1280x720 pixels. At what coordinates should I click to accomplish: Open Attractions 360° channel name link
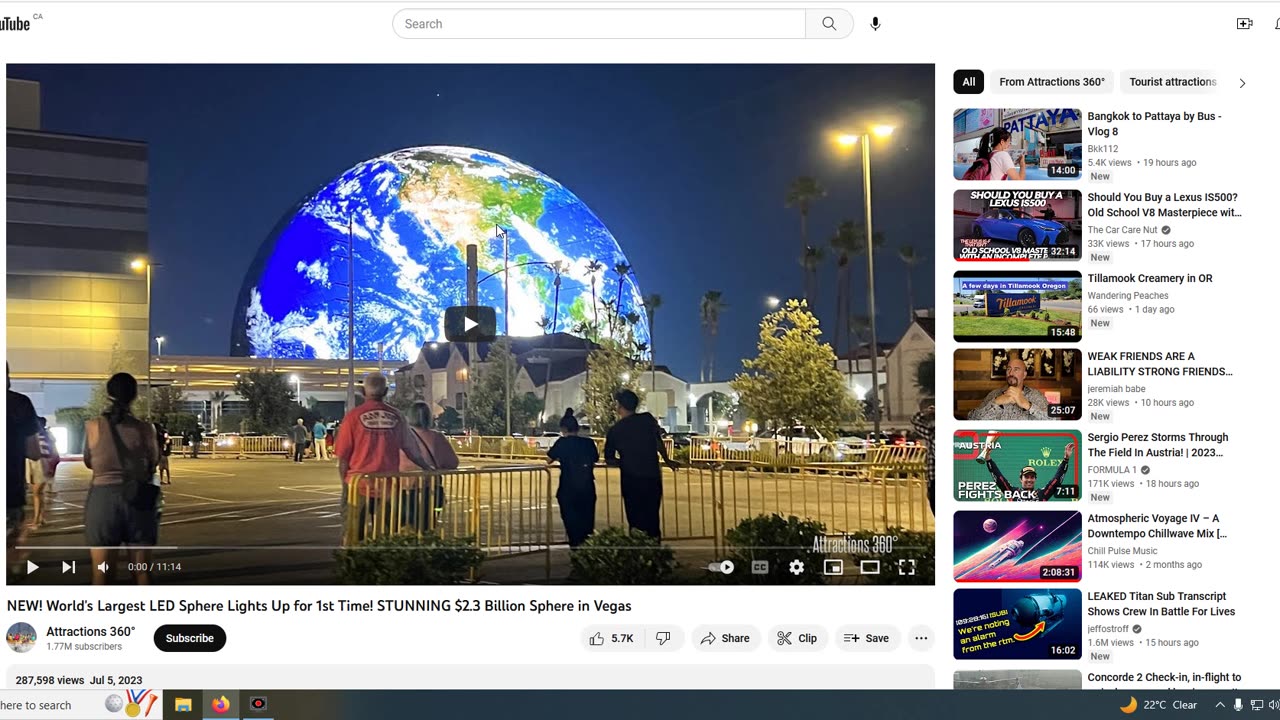pyautogui.click(x=91, y=631)
